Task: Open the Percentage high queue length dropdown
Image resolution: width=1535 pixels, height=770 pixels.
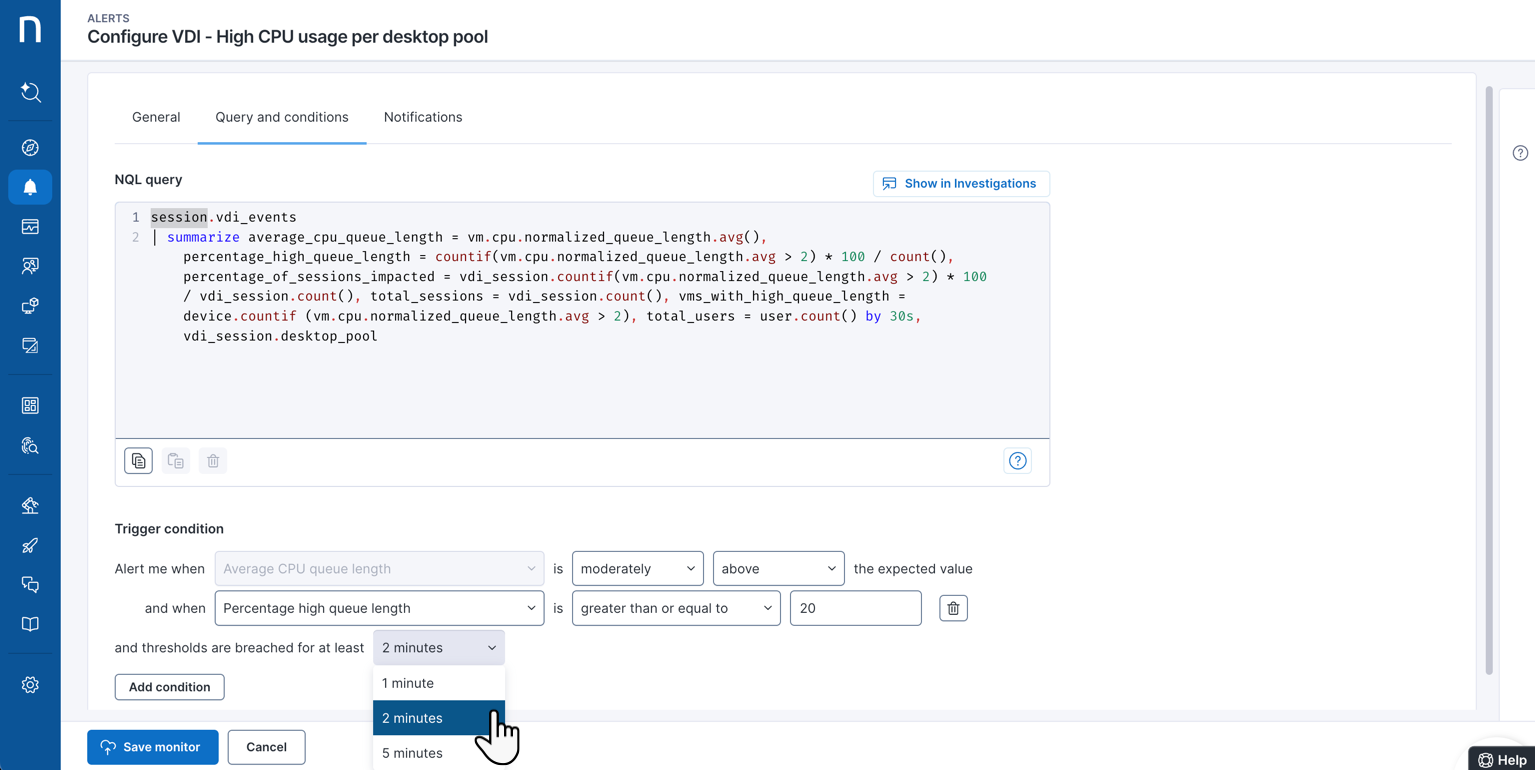Action: point(379,608)
